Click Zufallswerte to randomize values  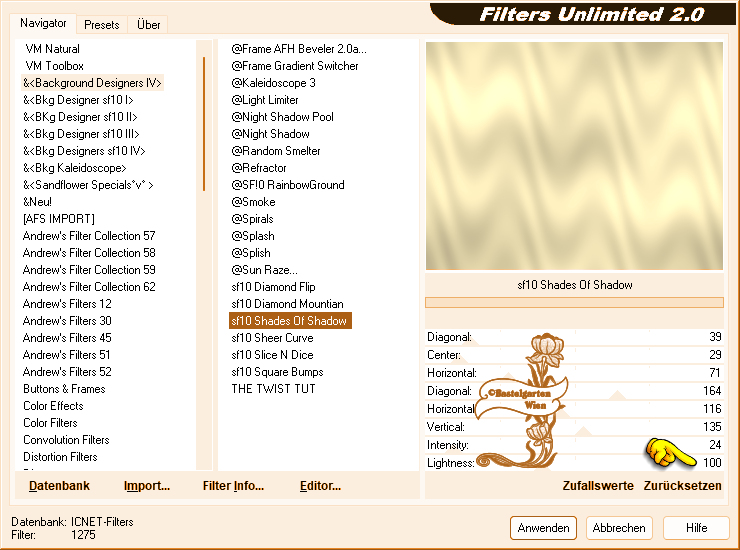pos(598,486)
